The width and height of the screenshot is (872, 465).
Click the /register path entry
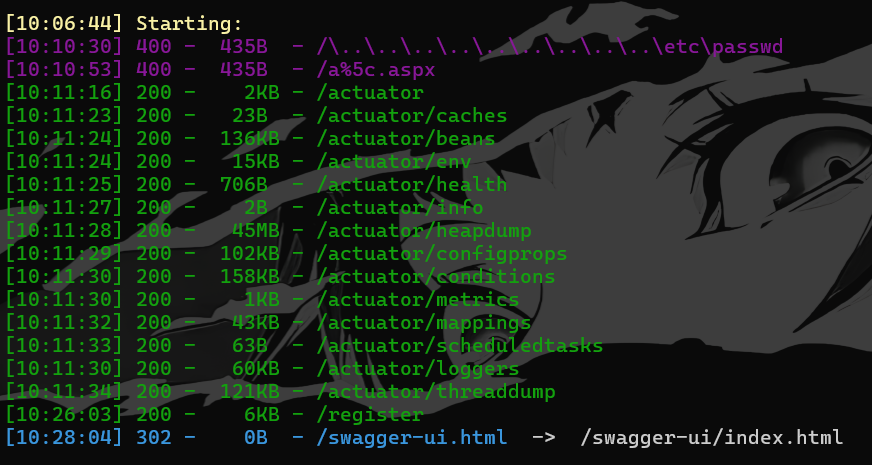click(370, 415)
